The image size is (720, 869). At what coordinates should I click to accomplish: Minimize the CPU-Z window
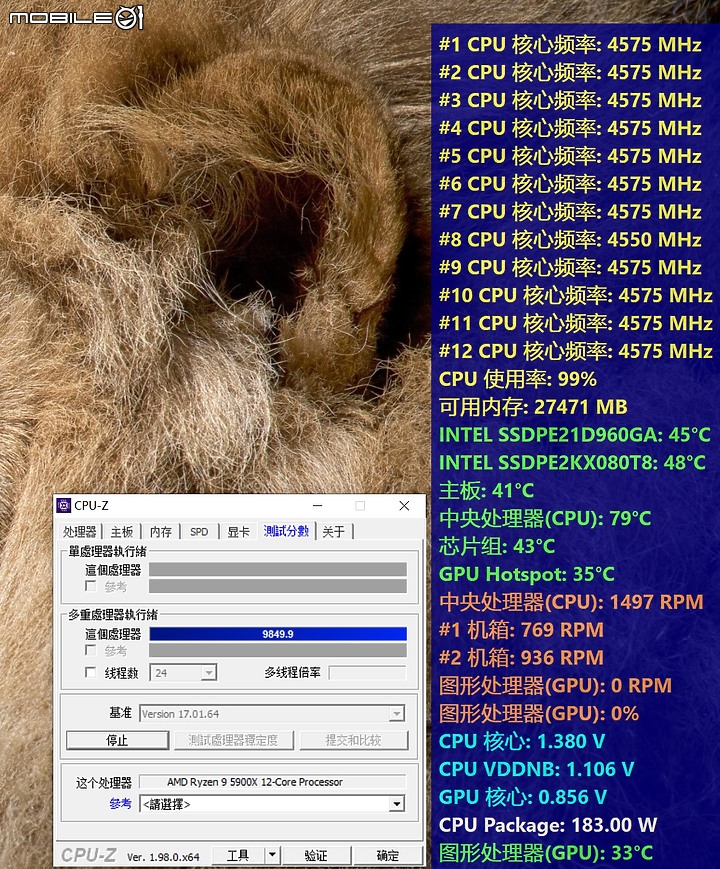coord(318,505)
